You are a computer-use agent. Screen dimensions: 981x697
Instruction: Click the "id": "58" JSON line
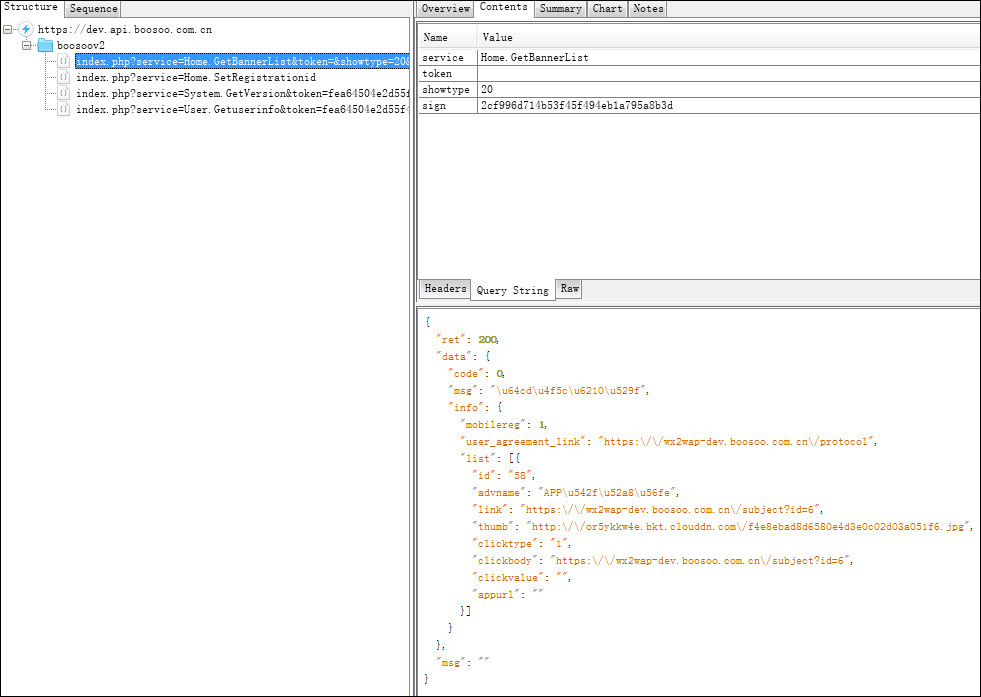tap(504, 476)
